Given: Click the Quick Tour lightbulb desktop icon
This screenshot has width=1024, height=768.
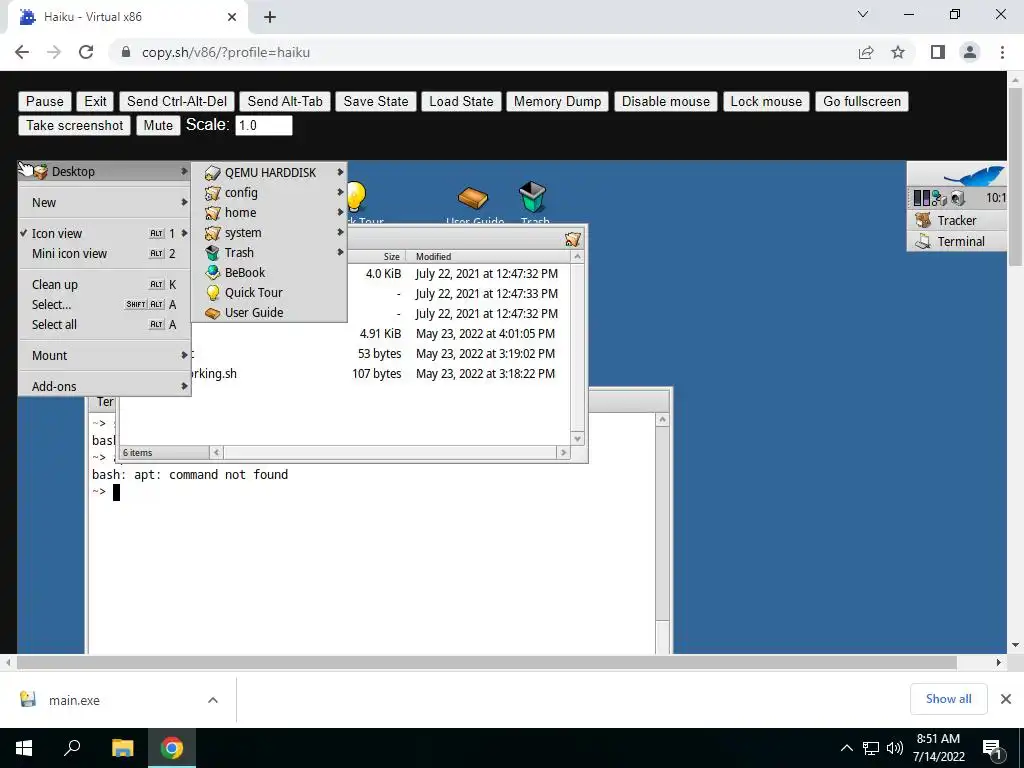Looking at the screenshot, I should [x=357, y=197].
